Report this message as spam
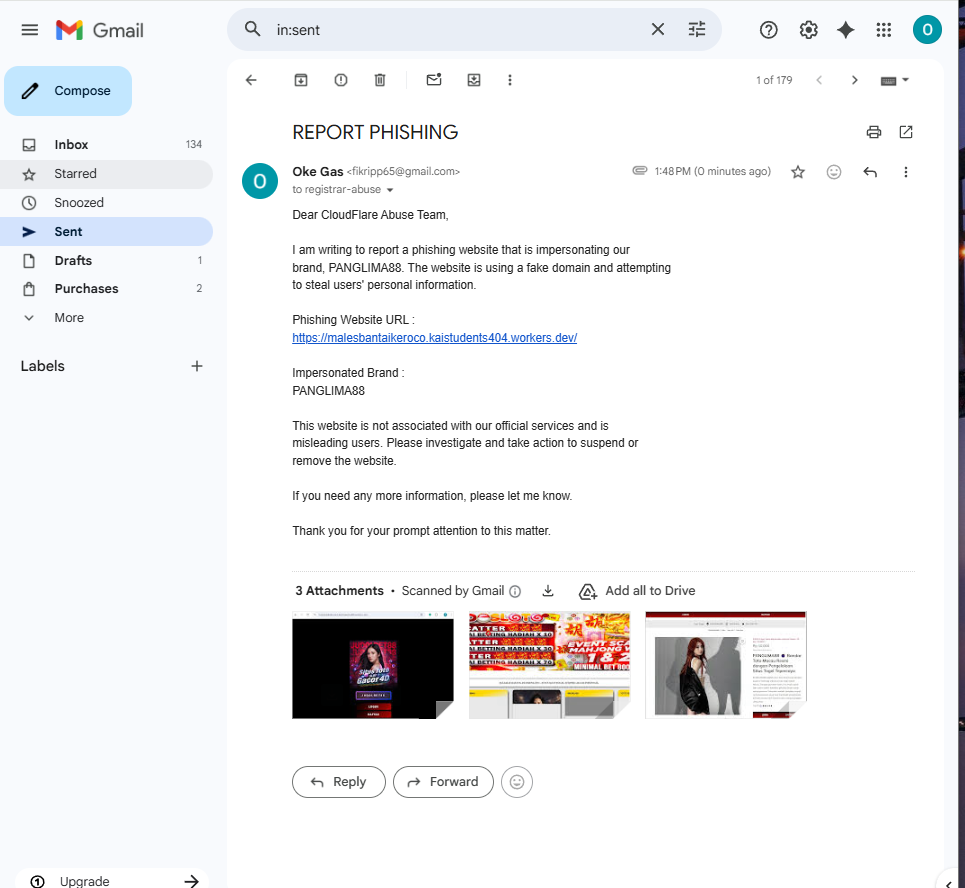965x888 pixels. (x=341, y=80)
